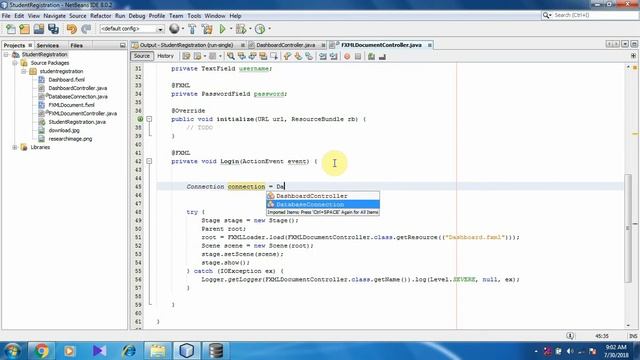Screen dimensions: 640x360
Task: Toggle the Rectangular Selection editor icon
Action: point(273,56)
